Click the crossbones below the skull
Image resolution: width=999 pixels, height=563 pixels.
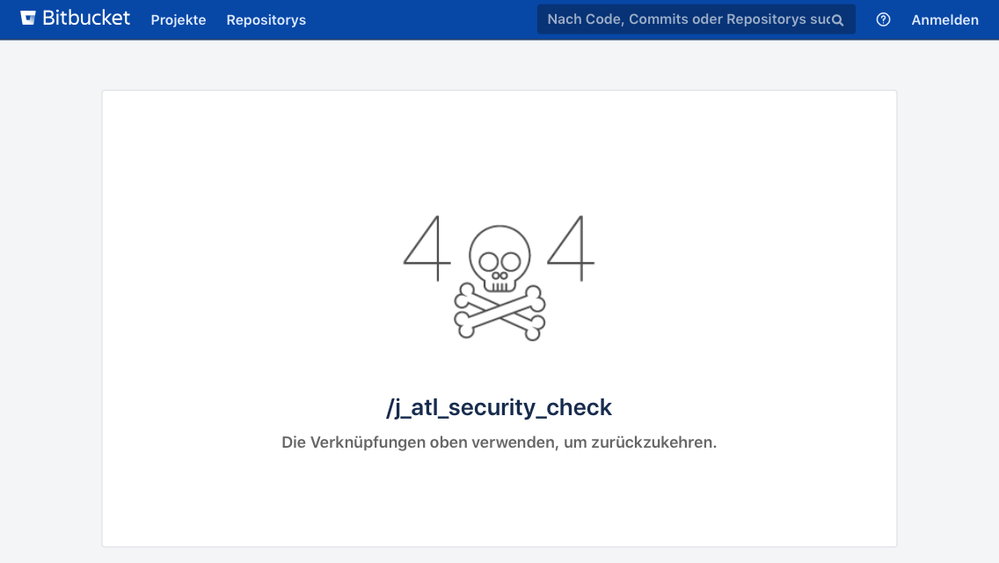coord(500,312)
